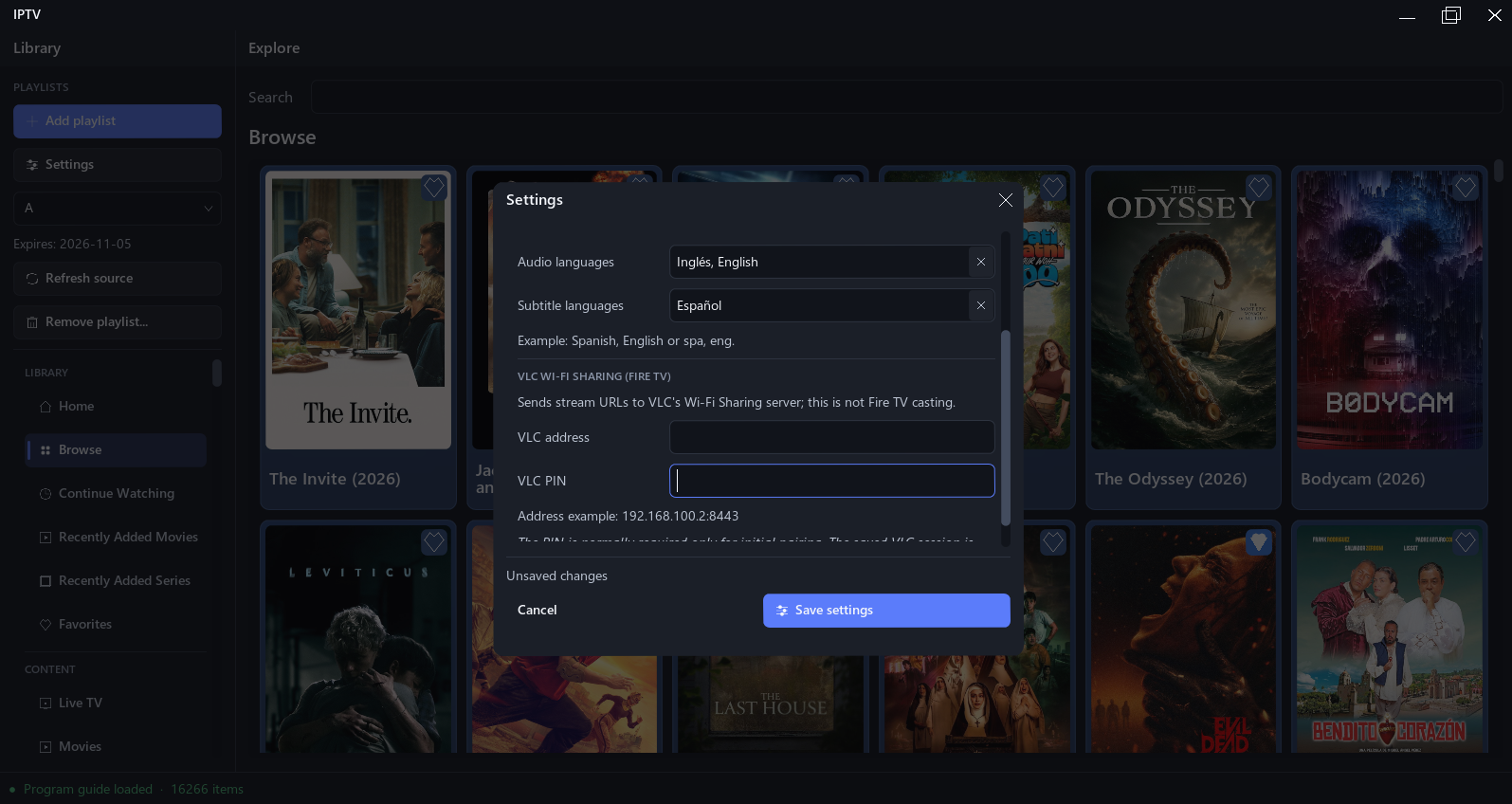This screenshot has width=1512, height=804.
Task: Toggle favorite heart on the Leviticus poster
Action: tap(434, 542)
